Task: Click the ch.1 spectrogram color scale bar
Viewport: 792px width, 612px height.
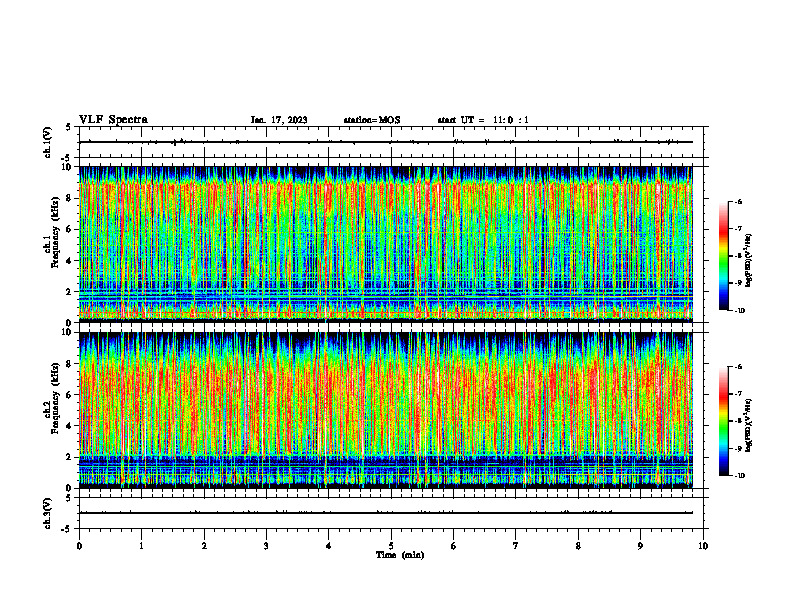Action: point(723,256)
